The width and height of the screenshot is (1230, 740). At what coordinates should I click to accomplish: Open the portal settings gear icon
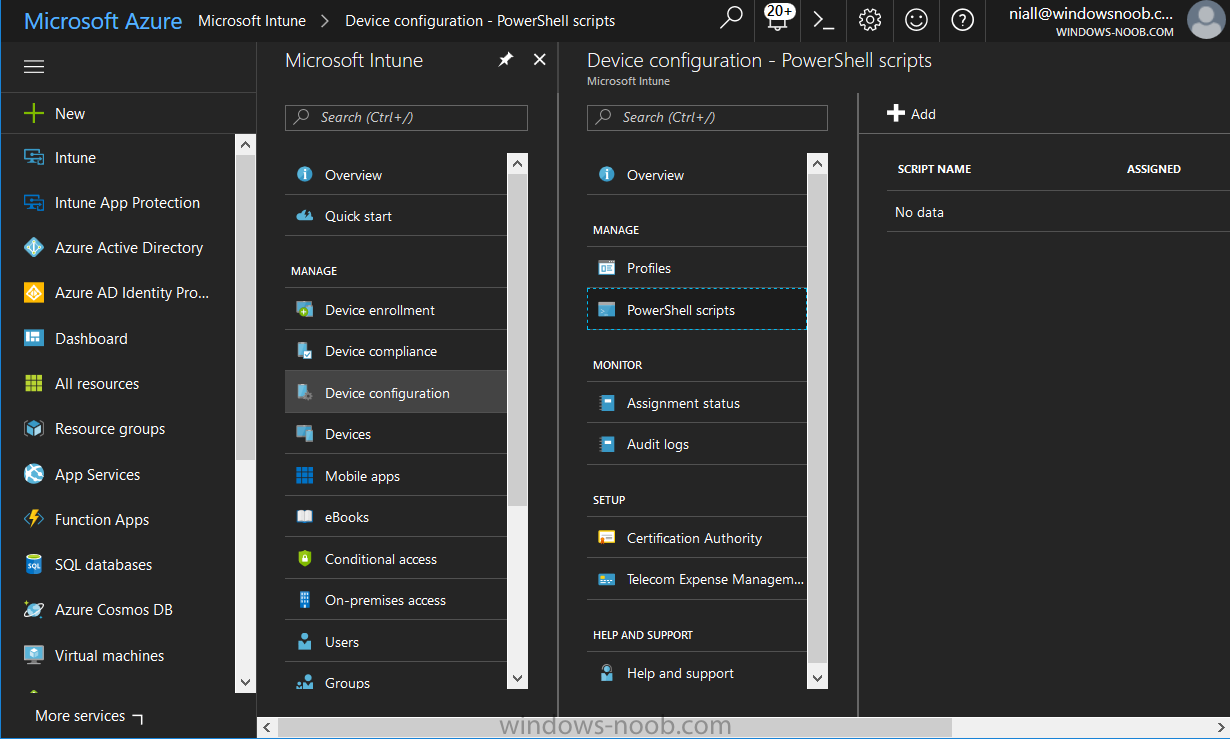(870, 19)
